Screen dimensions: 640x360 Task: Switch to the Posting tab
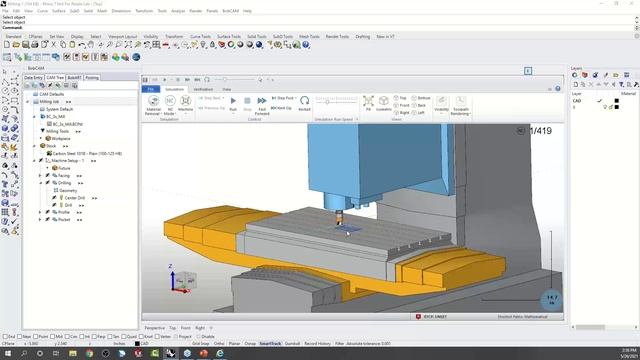[92, 78]
